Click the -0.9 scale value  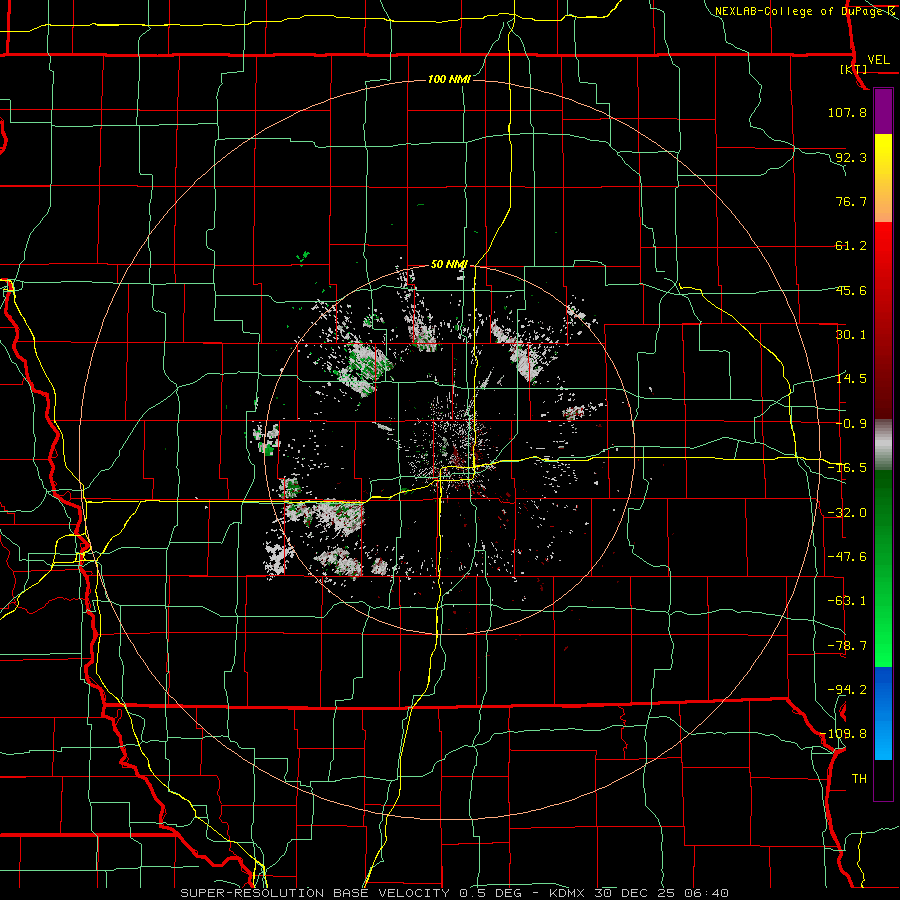coord(851,424)
